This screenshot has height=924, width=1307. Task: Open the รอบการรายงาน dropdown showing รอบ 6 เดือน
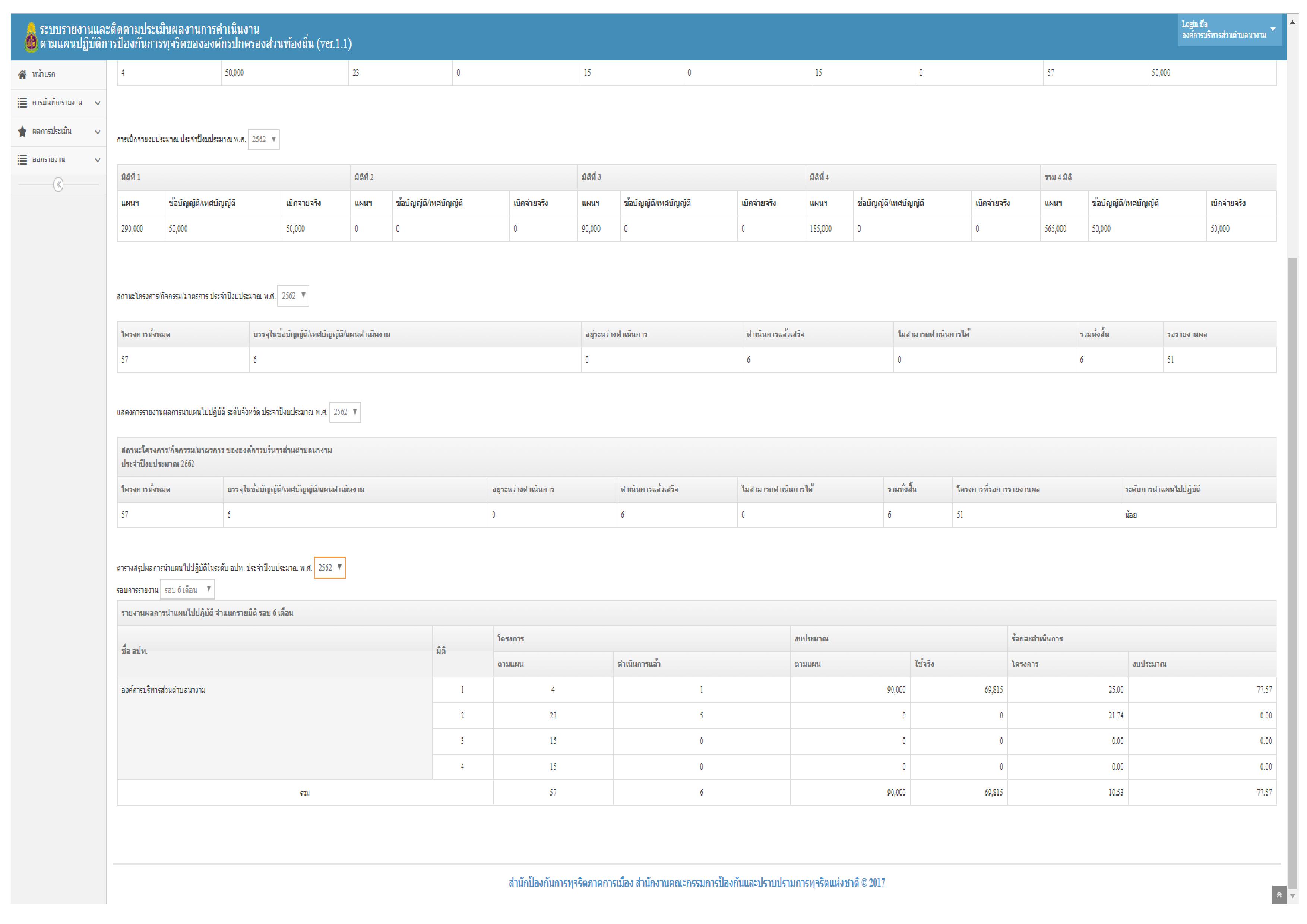tap(187, 590)
